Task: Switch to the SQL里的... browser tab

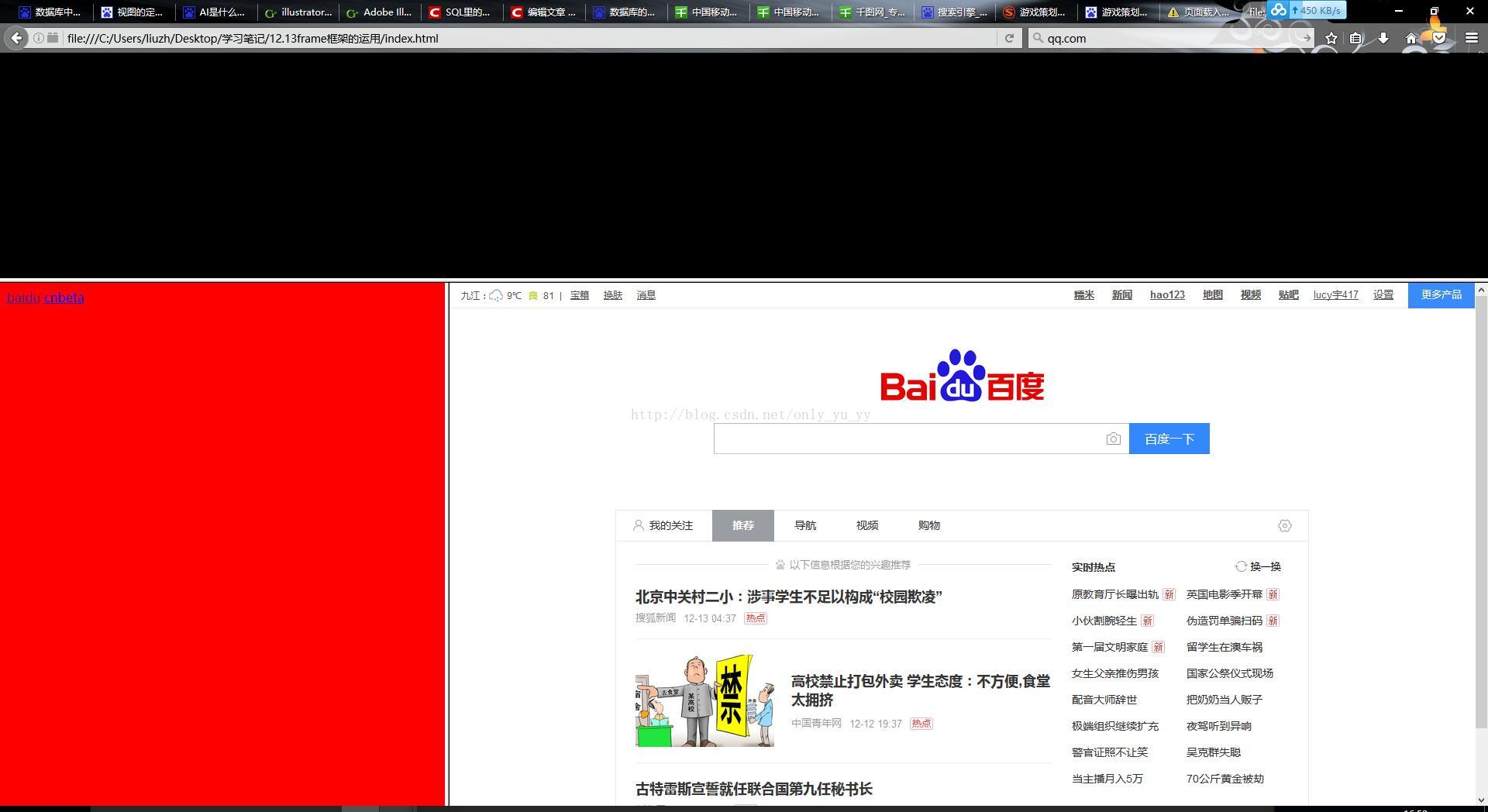Action: [461, 12]
